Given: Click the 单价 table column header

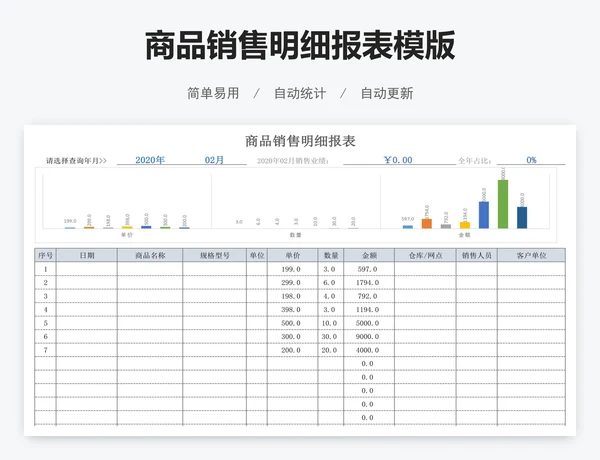Looking at the screenshot, I should (x=292, y=255).
